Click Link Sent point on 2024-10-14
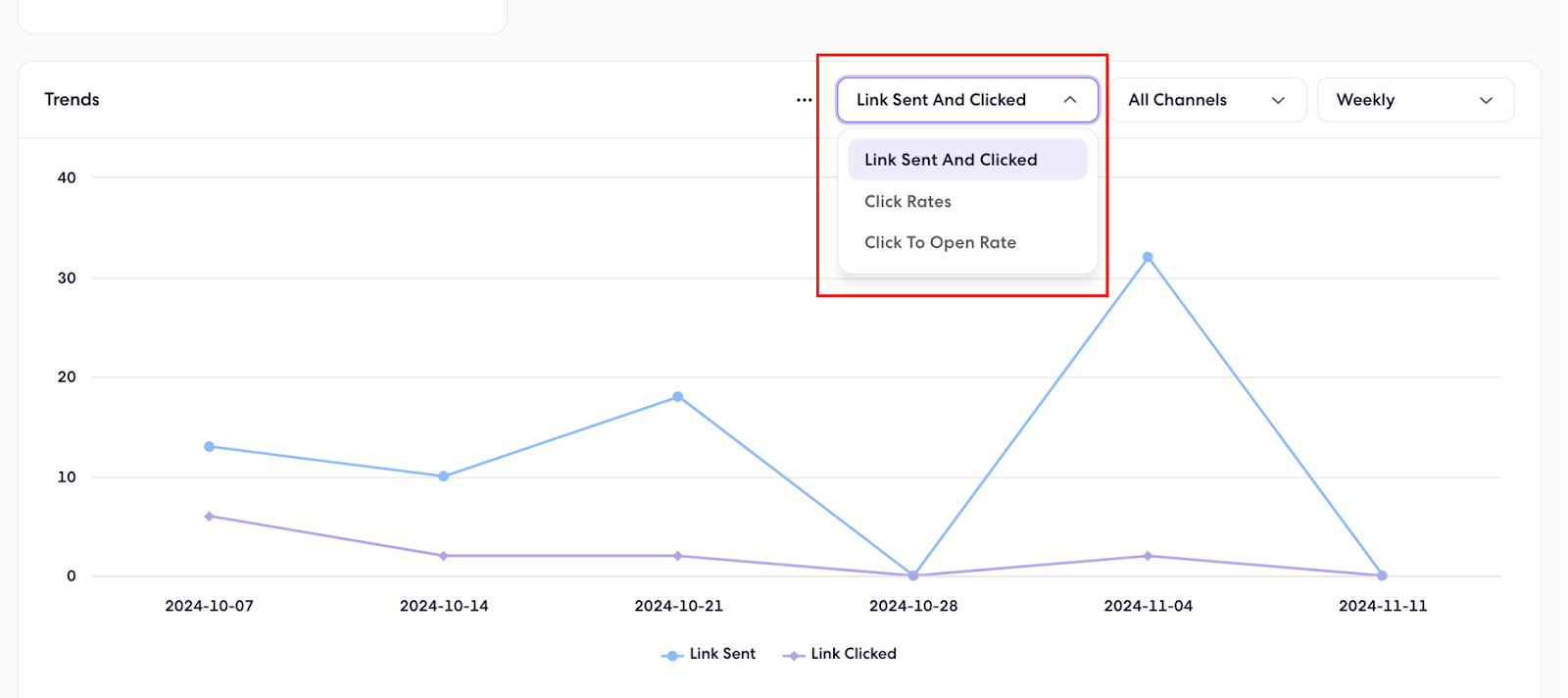1568x698 pixels. pos(443,476)
